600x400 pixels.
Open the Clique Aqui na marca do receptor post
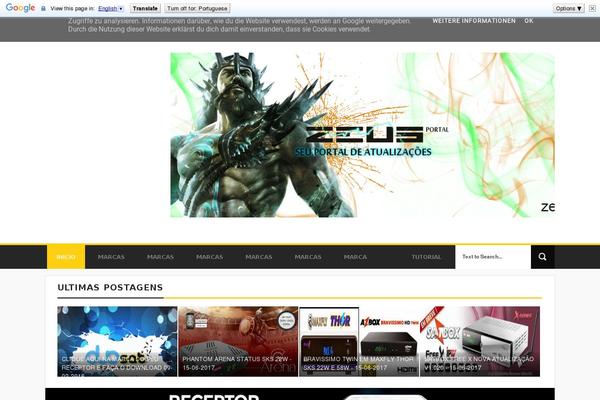117,341
